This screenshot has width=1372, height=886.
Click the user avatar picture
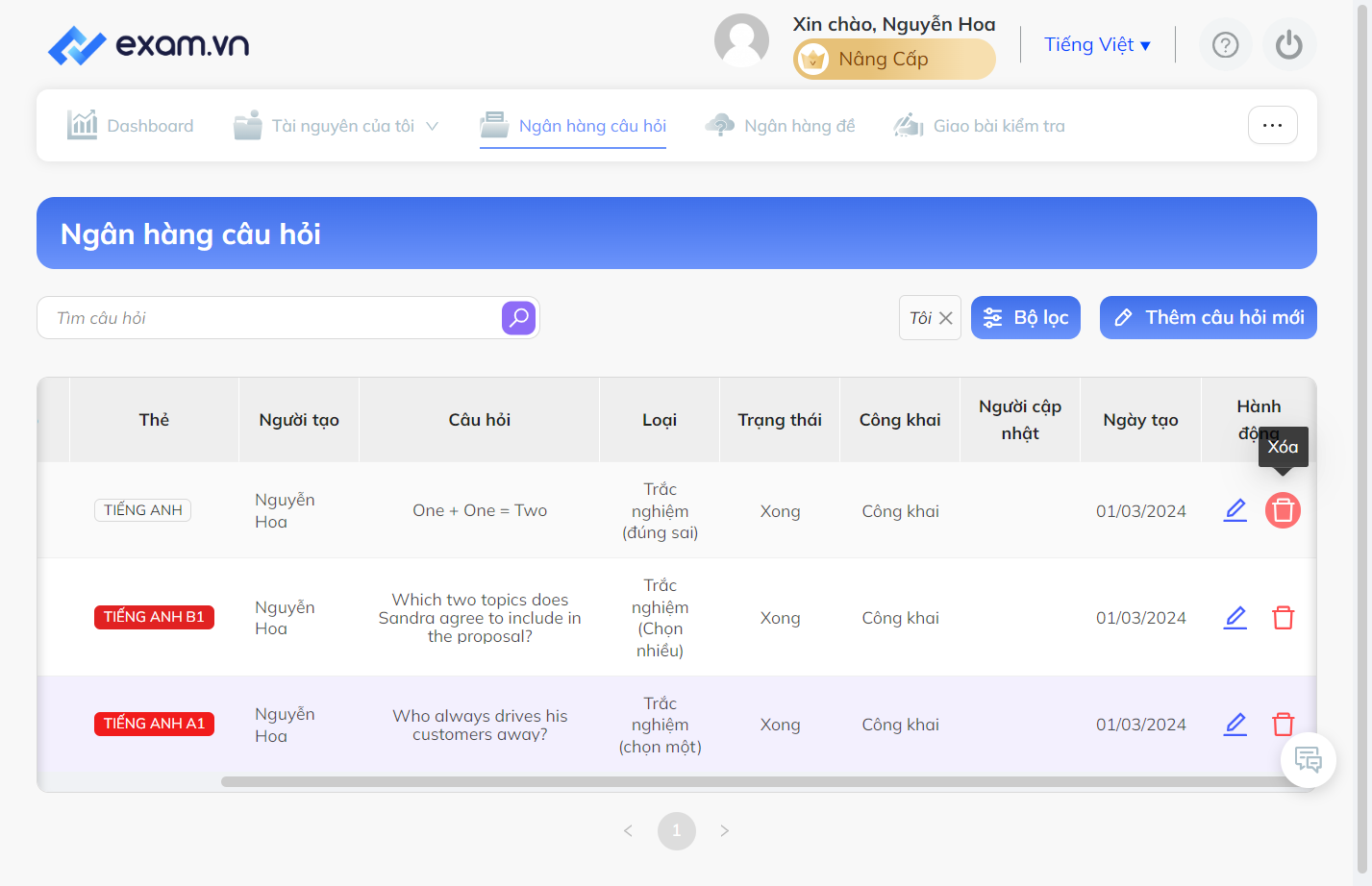point(741,40)
